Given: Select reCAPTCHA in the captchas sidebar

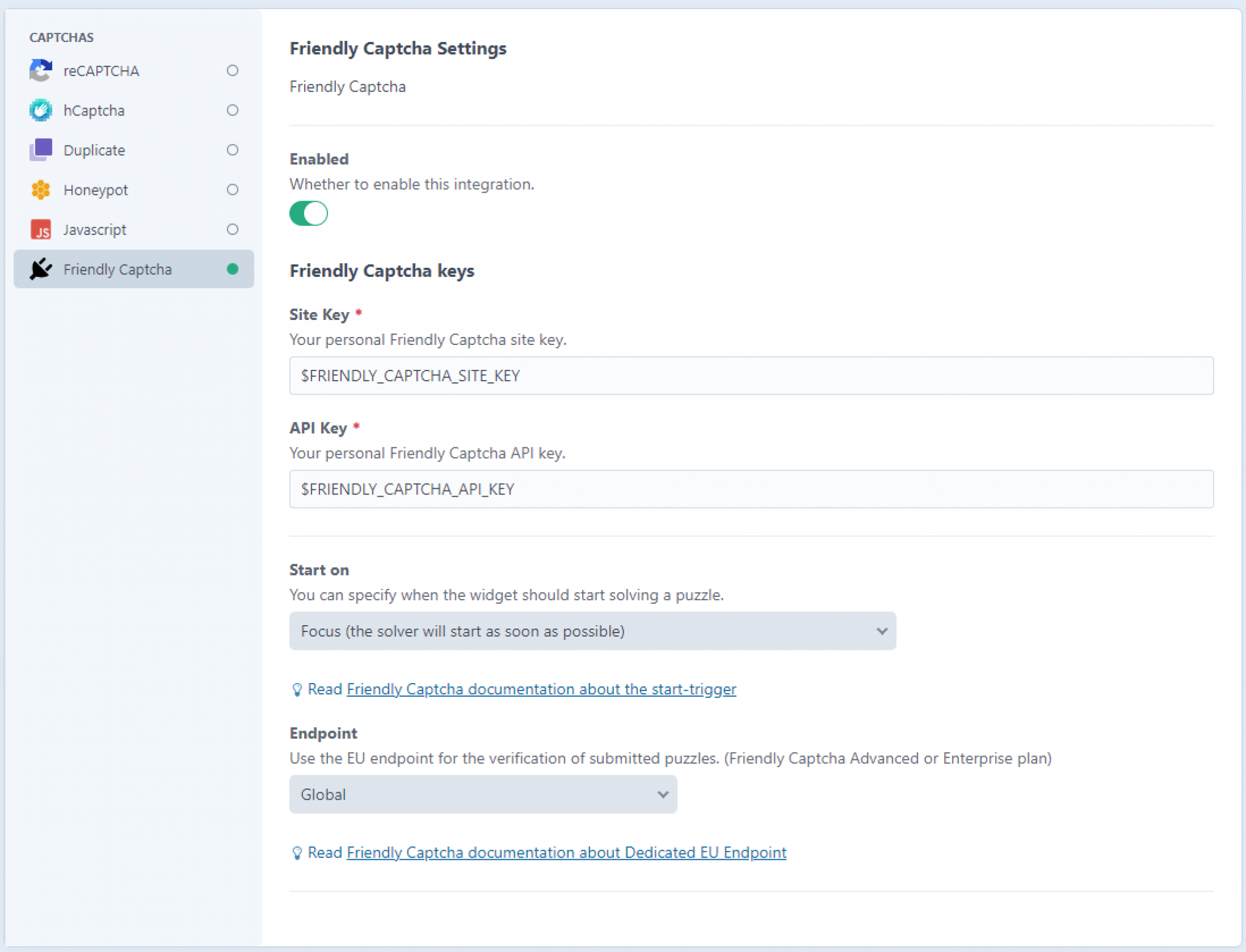Looking at the screenshot, I should coord(134,70).
